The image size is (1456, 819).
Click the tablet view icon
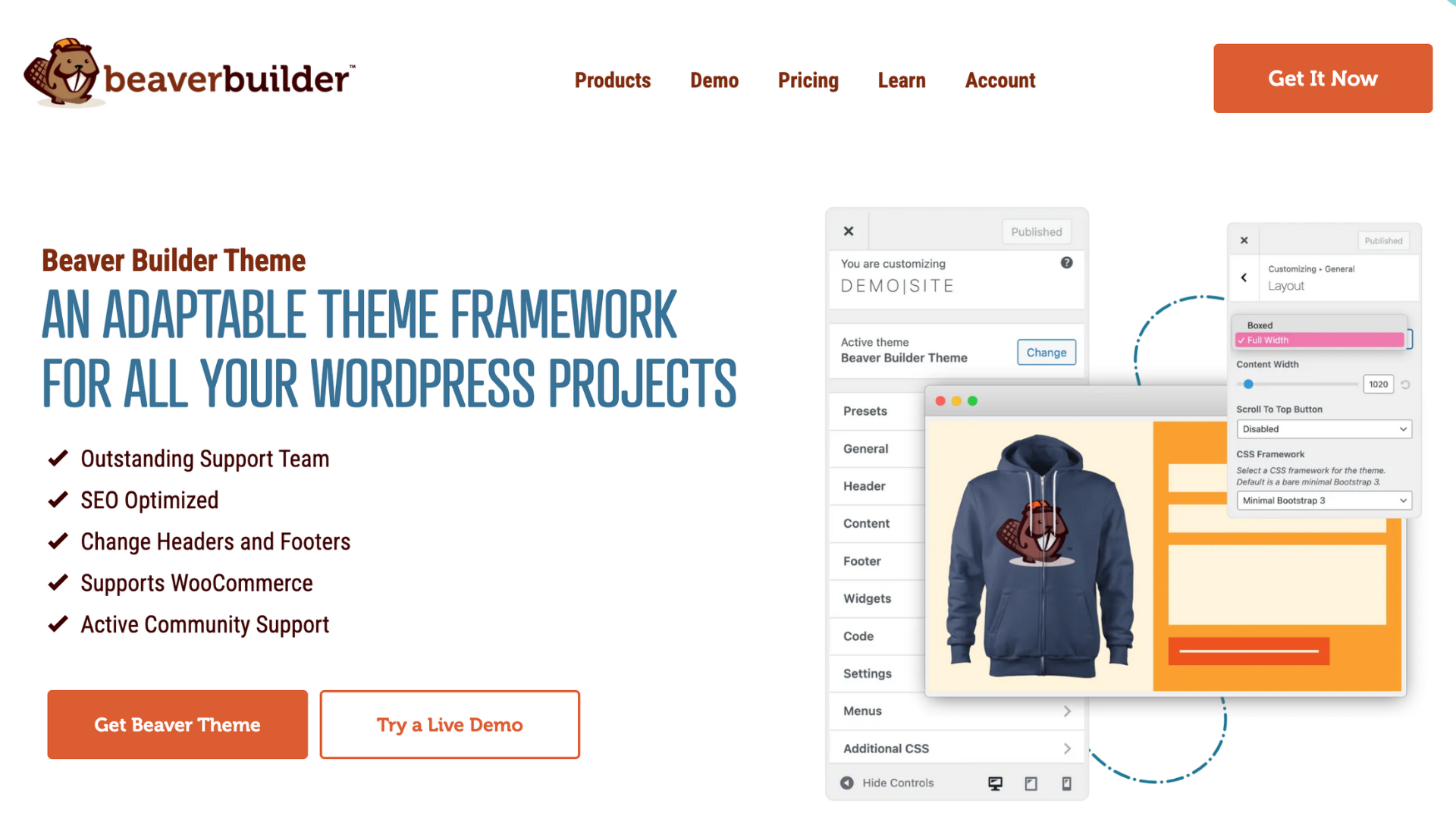1031,783
